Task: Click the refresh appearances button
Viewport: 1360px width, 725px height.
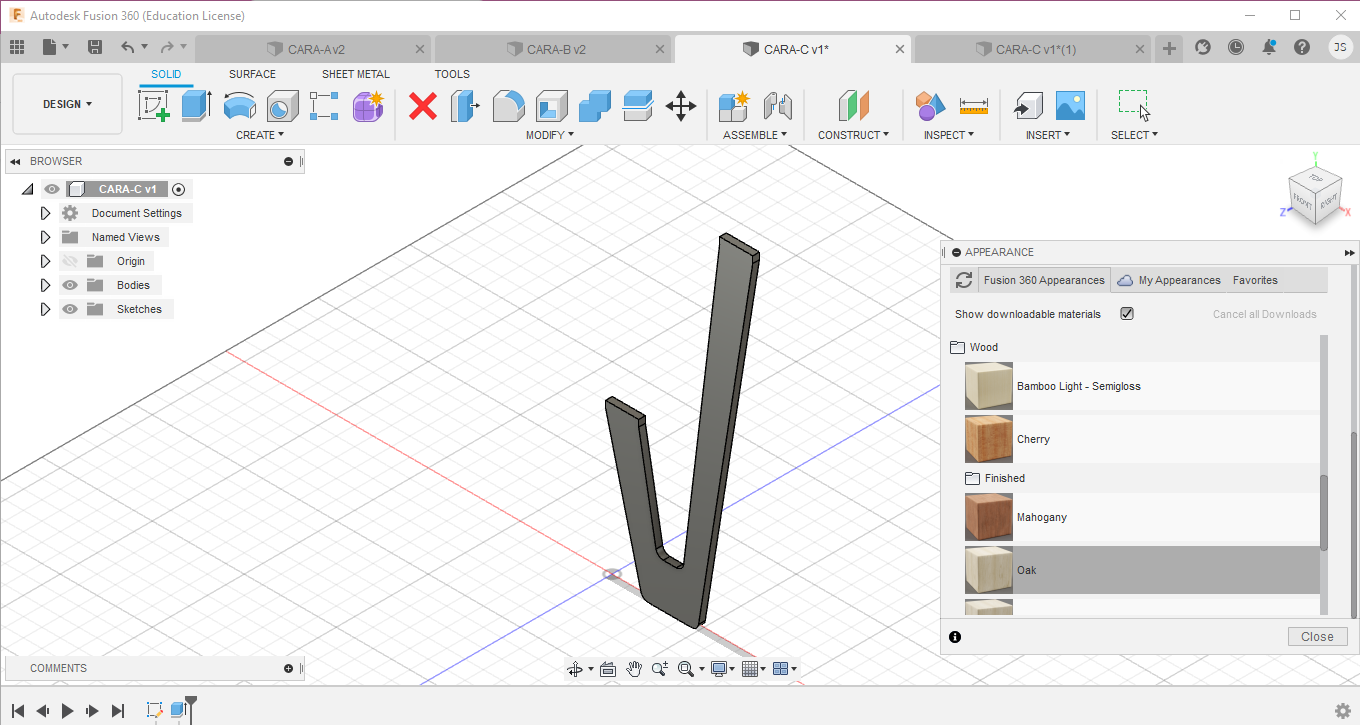Action: (963, 280)
